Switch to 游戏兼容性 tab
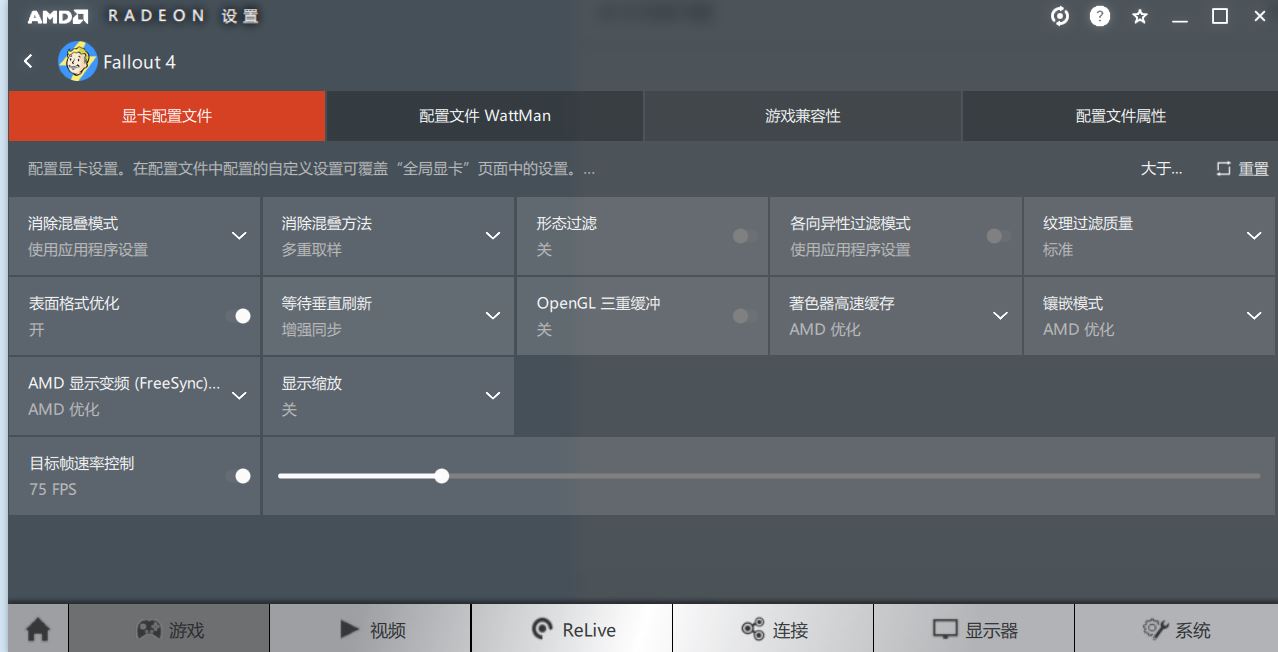The image size is (1278, 652). coord(803,116)
